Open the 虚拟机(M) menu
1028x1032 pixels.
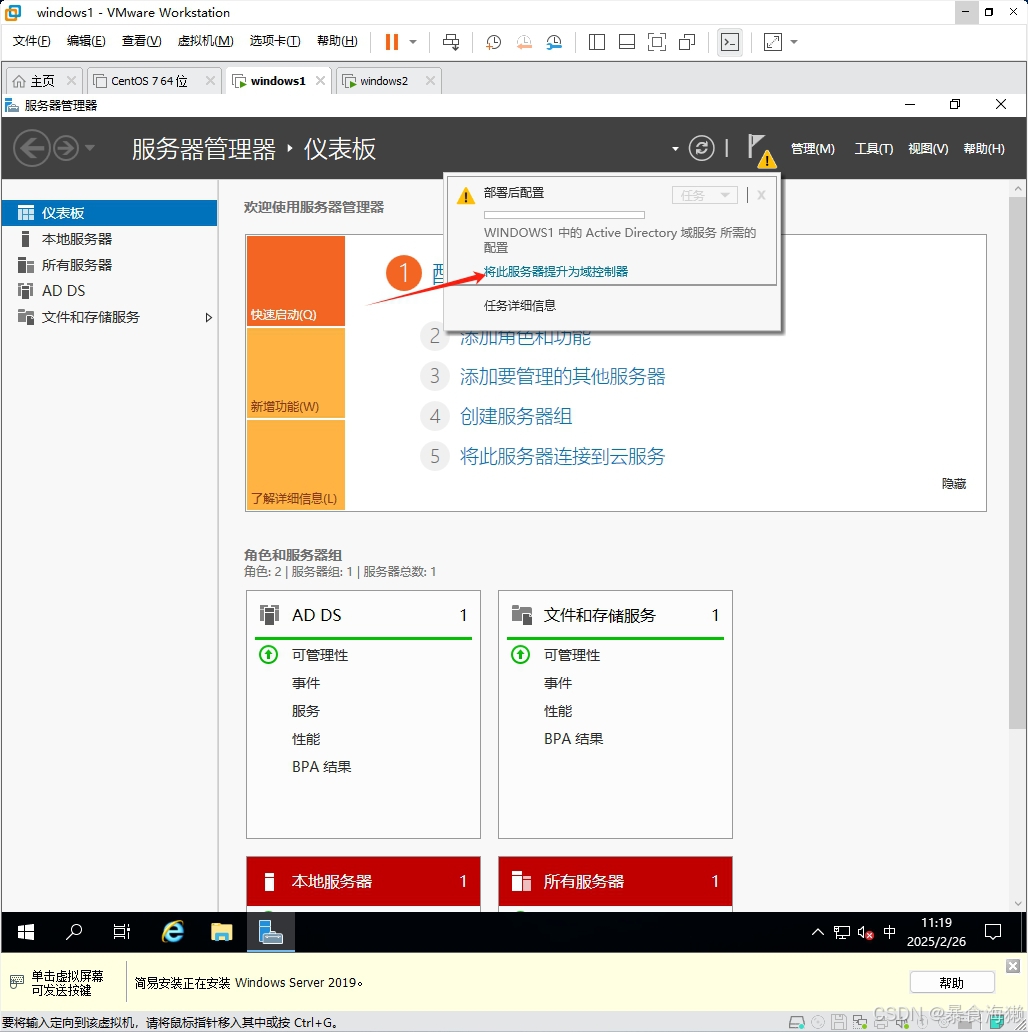(205, 41)
